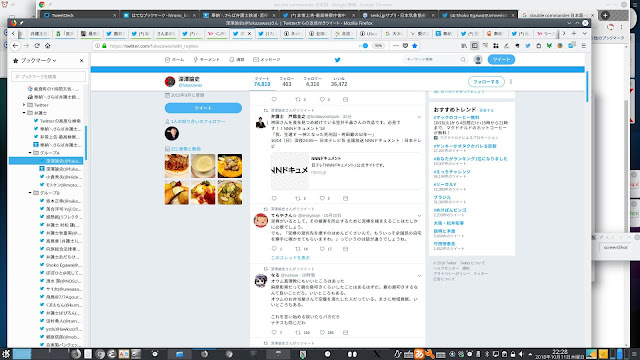Click into the bookmark search field

tap(49, 76)
